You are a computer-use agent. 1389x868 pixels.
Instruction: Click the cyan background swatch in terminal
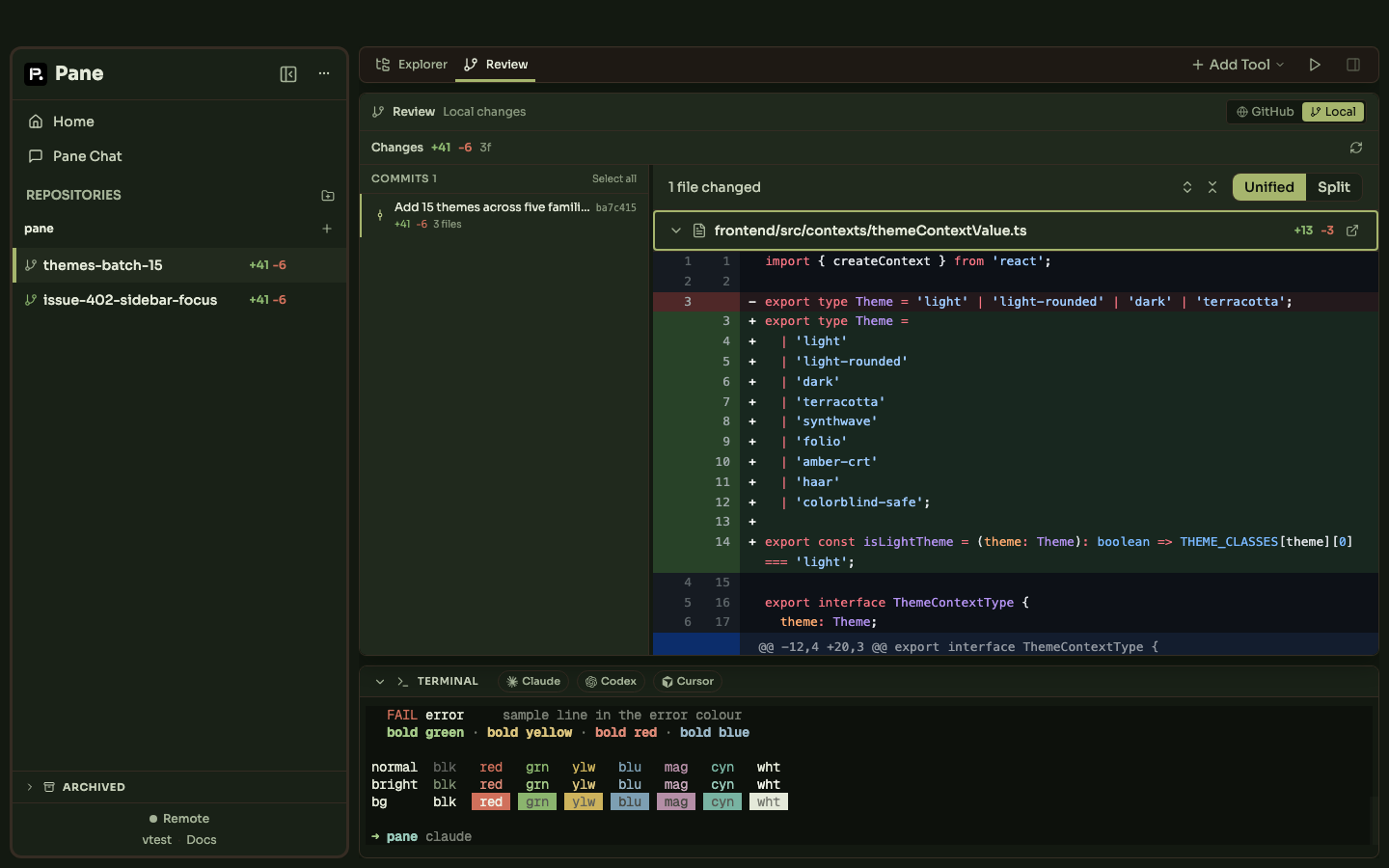tap(722, 802)
